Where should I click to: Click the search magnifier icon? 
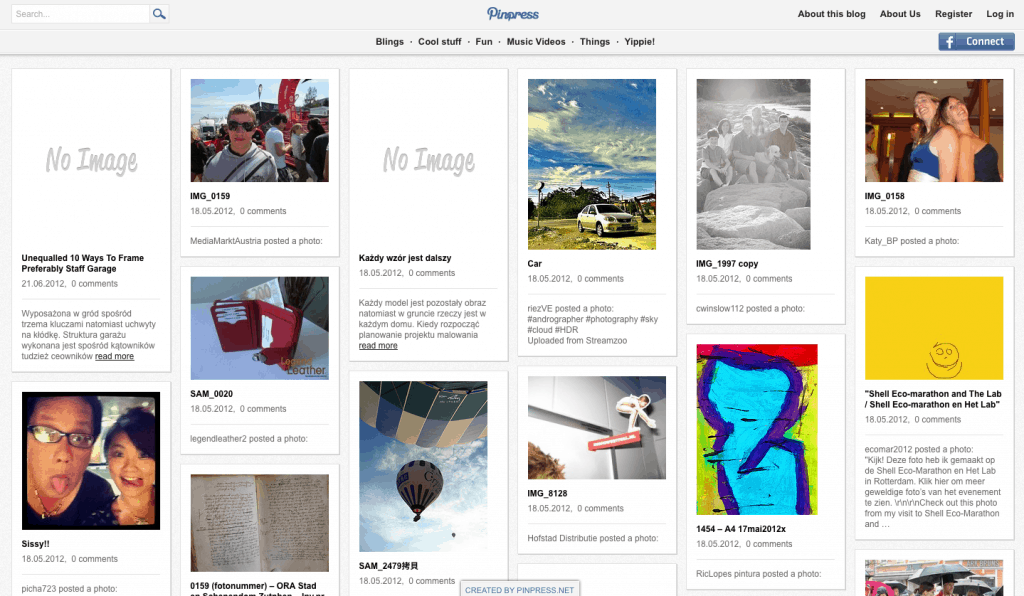tap(159, 14)
